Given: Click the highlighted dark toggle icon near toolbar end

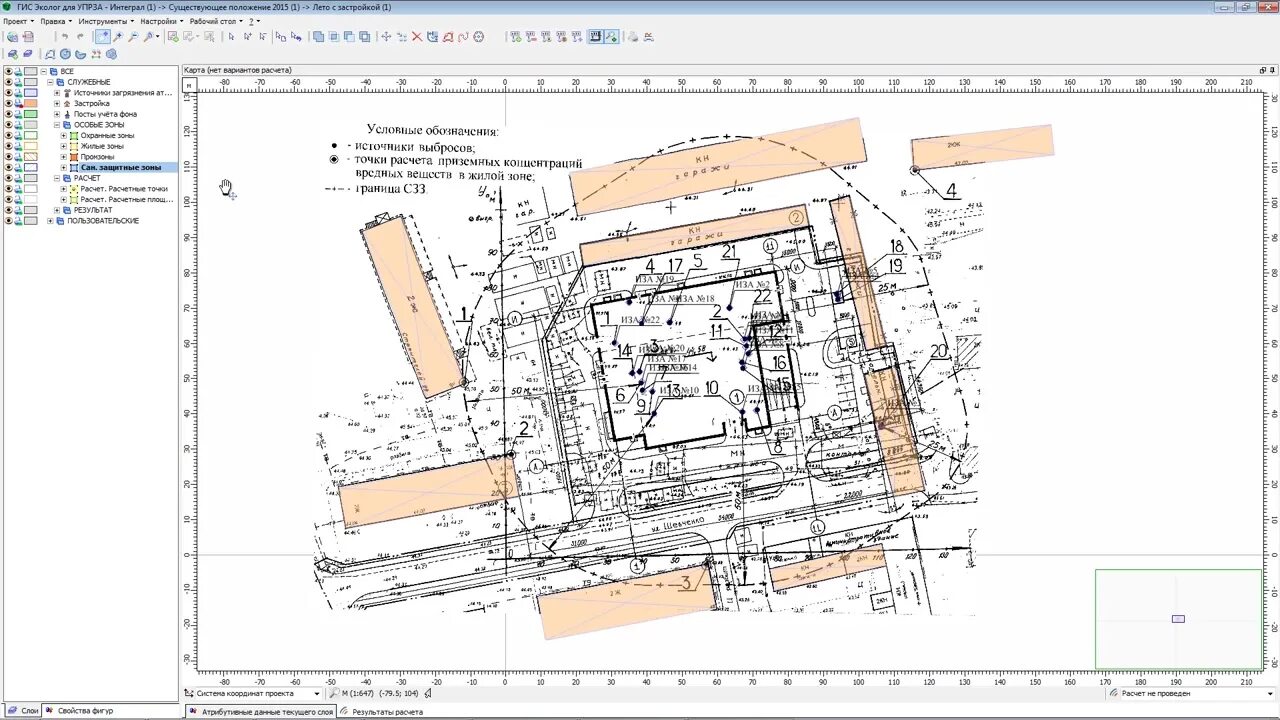Looking at the screenshot, I should 596,36.
